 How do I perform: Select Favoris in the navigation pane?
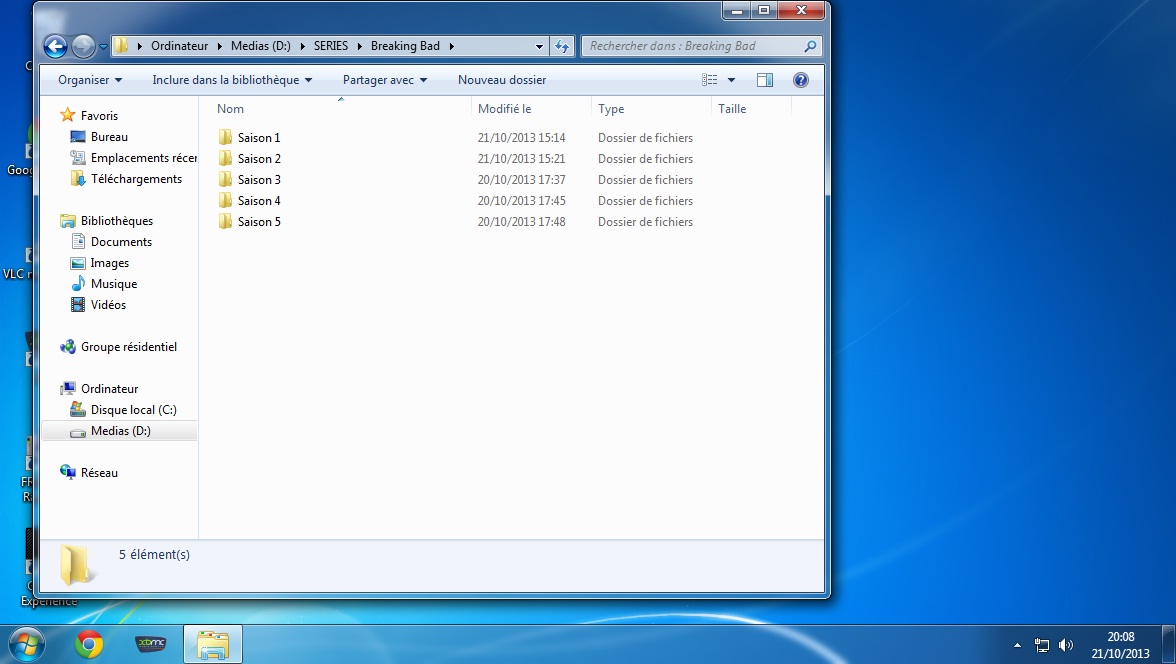coord(99,116)
